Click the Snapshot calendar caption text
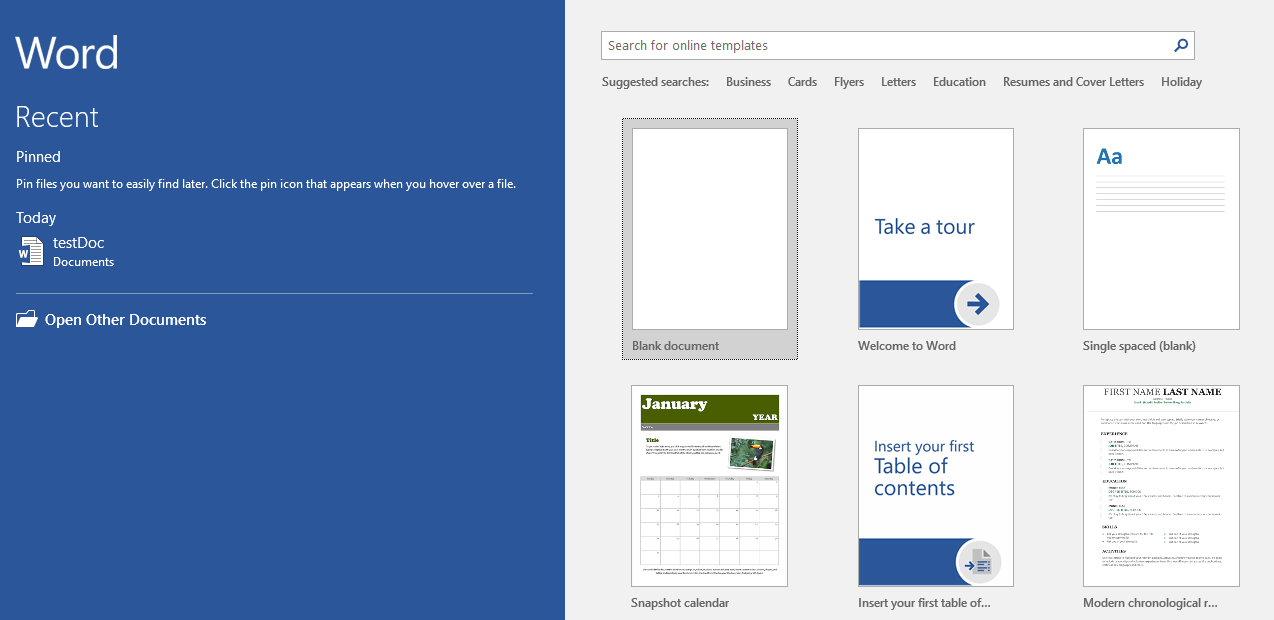 (680, 603)
